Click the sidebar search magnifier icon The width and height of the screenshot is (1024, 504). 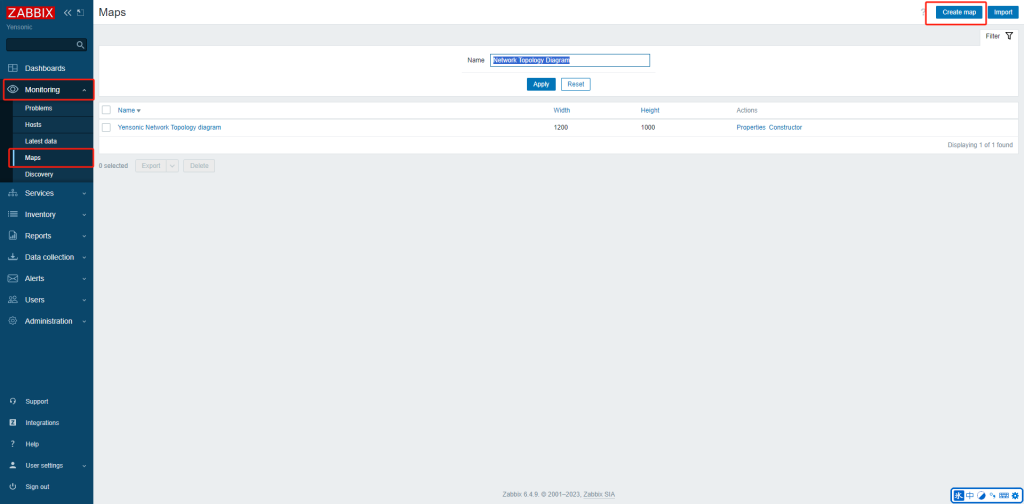[80, 45]
